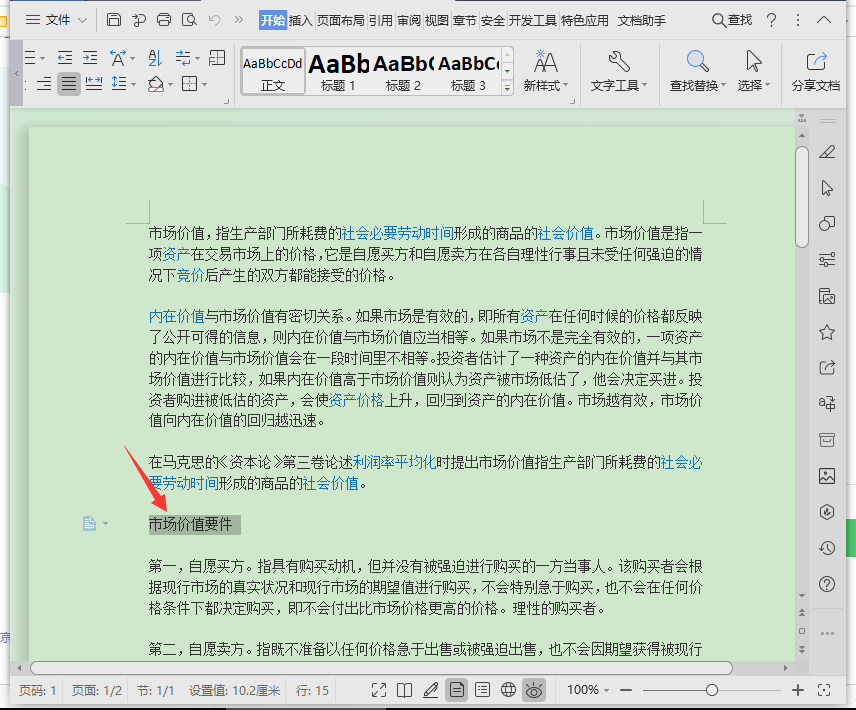Expand the 文件 menu dropdown arrow
Screen dimensions: 856x710
[x=82, y=20]
